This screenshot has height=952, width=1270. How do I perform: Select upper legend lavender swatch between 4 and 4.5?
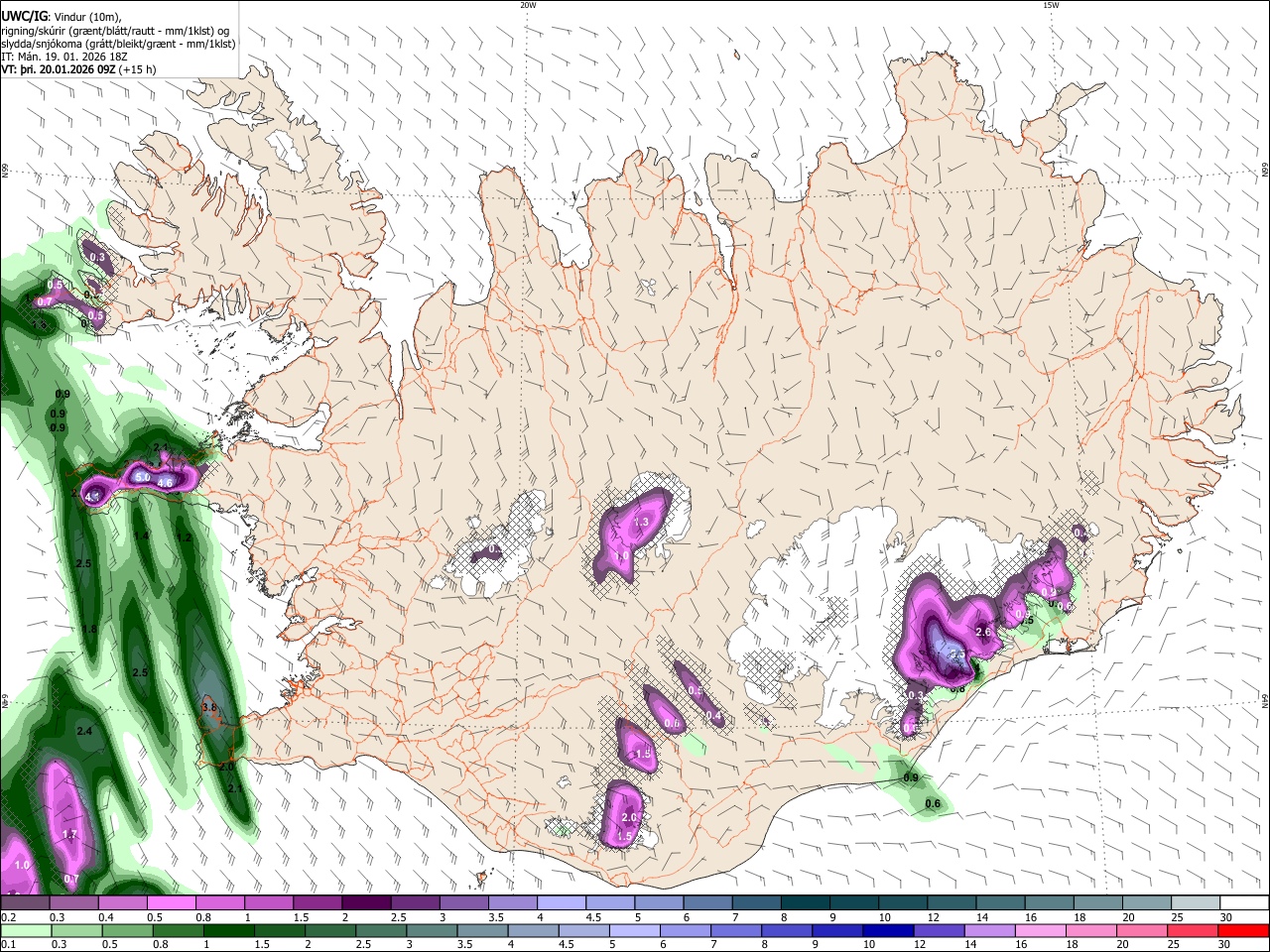pos(562,903)
